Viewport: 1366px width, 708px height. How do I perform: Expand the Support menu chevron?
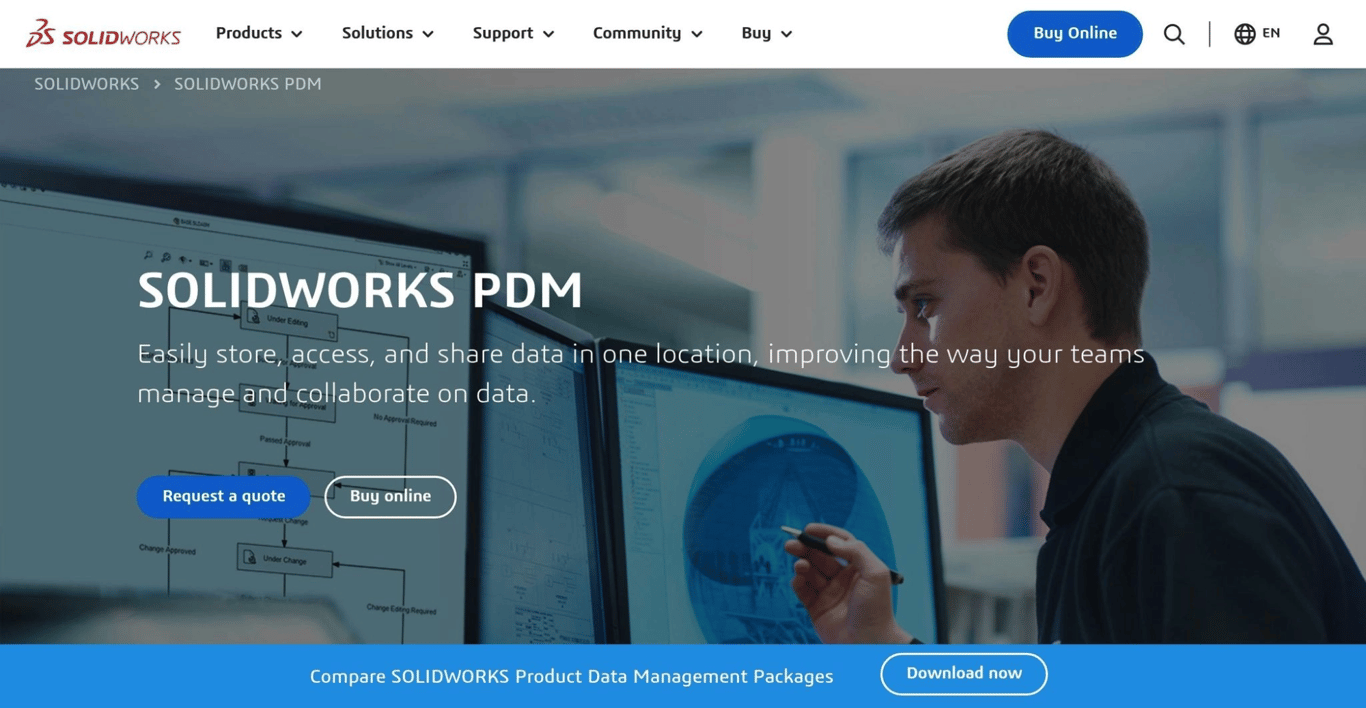548,34
